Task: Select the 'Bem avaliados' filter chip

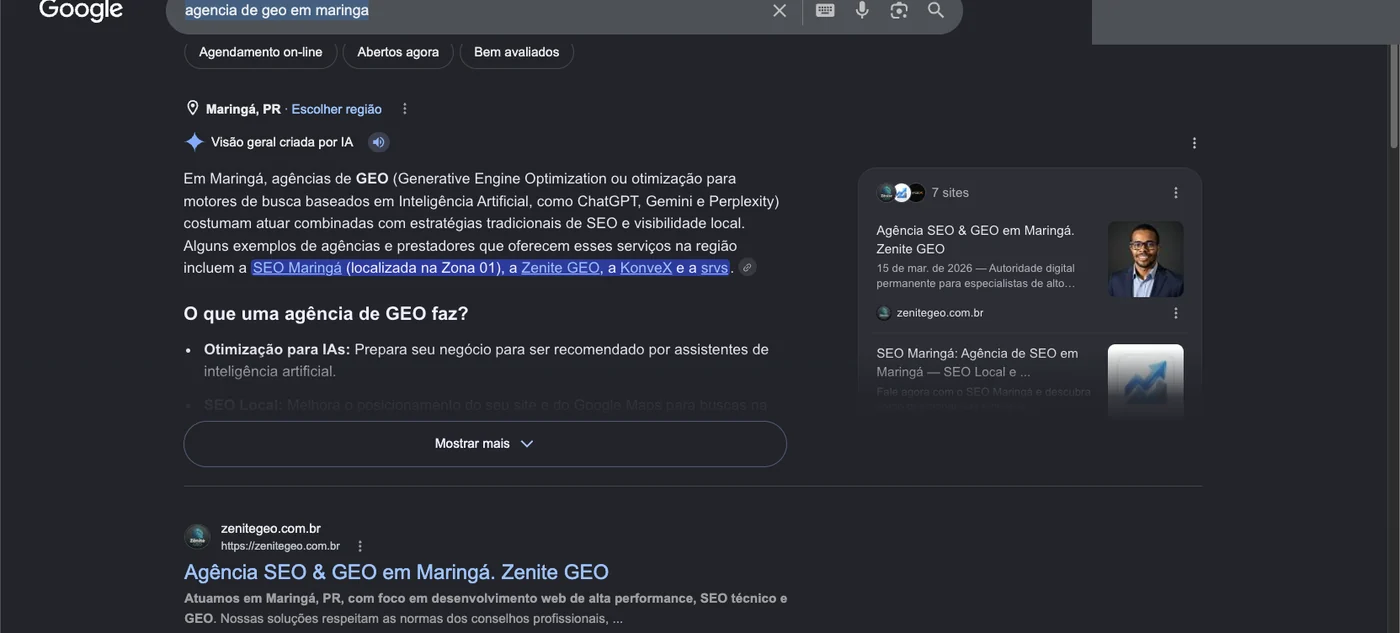Action: click(517, 52)
